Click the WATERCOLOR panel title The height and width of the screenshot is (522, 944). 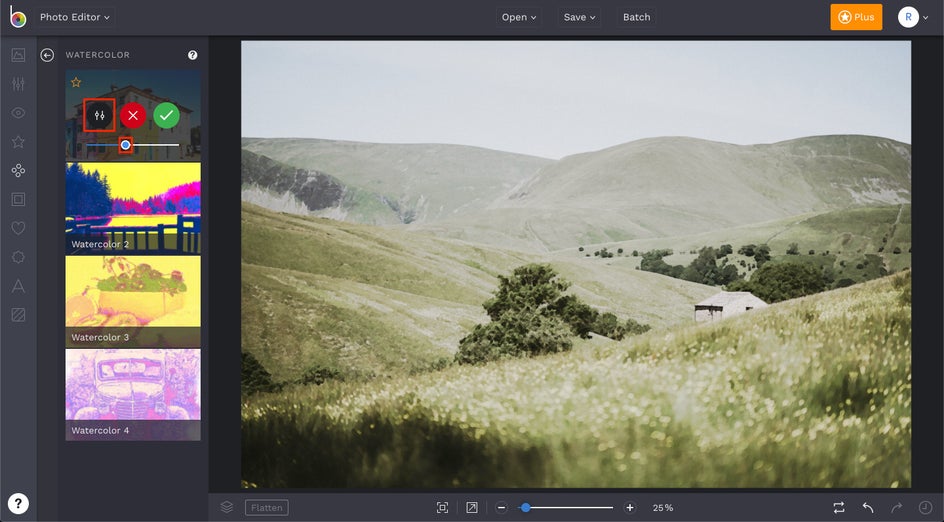[98, 55]
